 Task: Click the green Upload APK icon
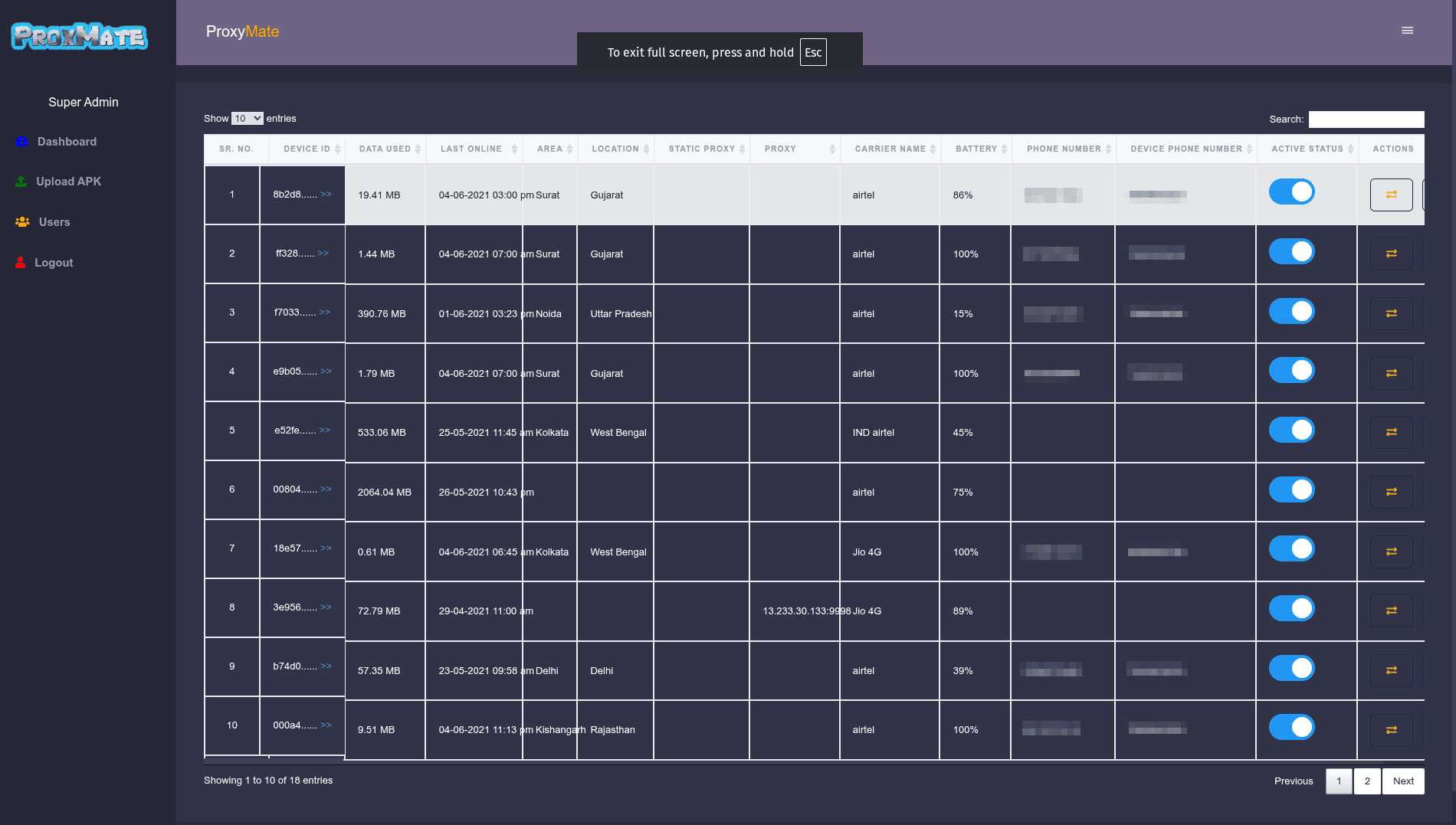tap(20, 181)
